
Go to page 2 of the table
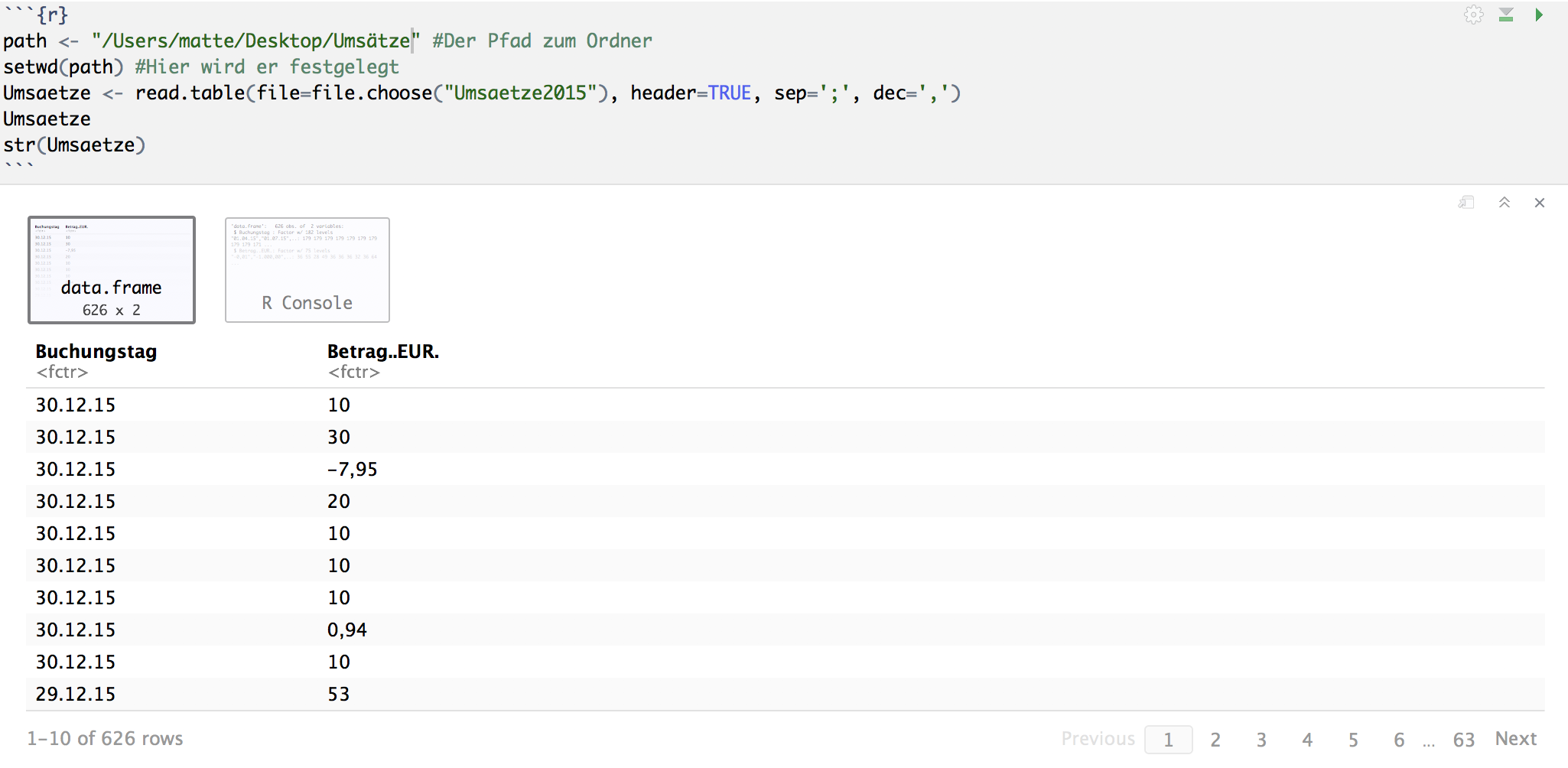[x=1215, y=740]
